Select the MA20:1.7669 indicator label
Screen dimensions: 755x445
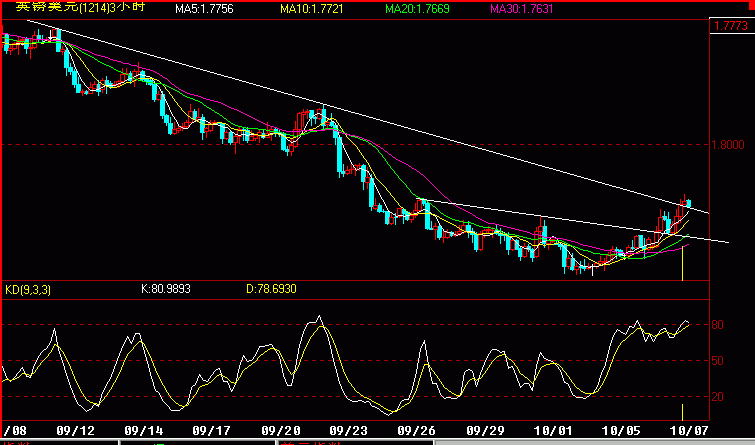coord(417,9)
